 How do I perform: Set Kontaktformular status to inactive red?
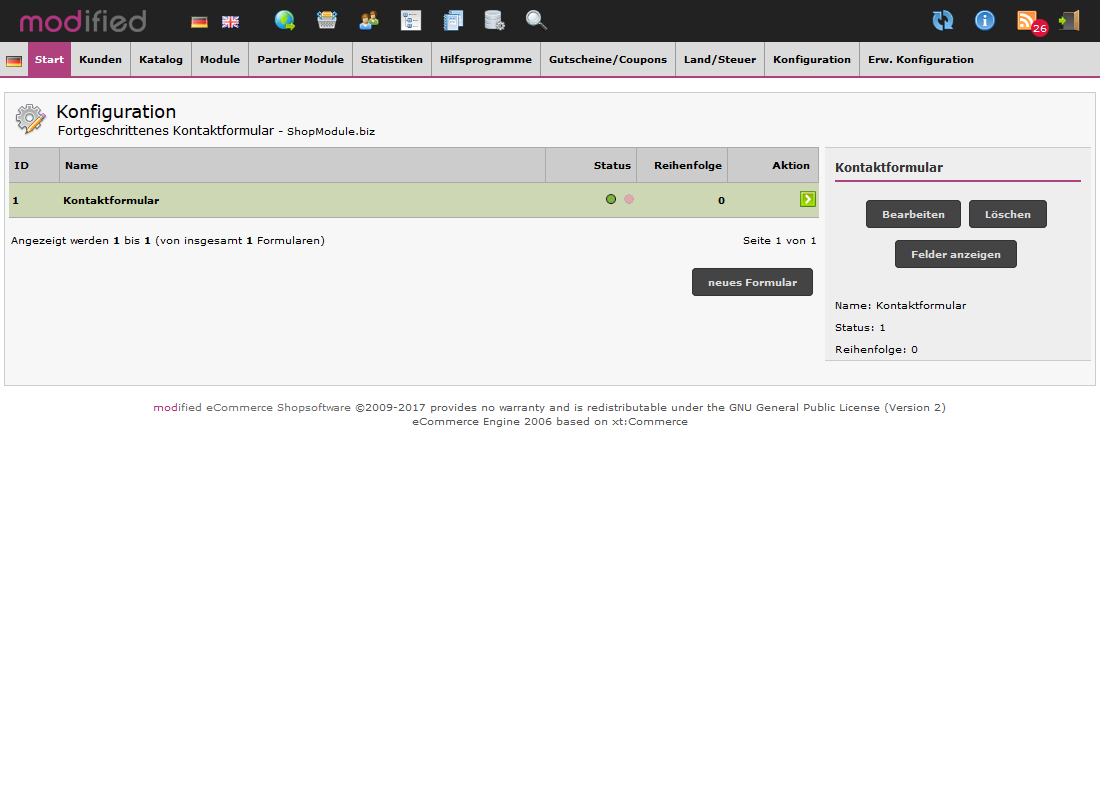coord(629,199)
